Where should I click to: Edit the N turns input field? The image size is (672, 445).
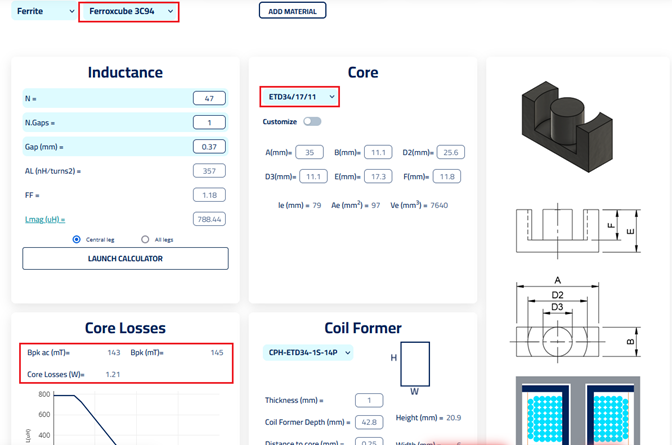pyautogui.click(x=209, y=98)
